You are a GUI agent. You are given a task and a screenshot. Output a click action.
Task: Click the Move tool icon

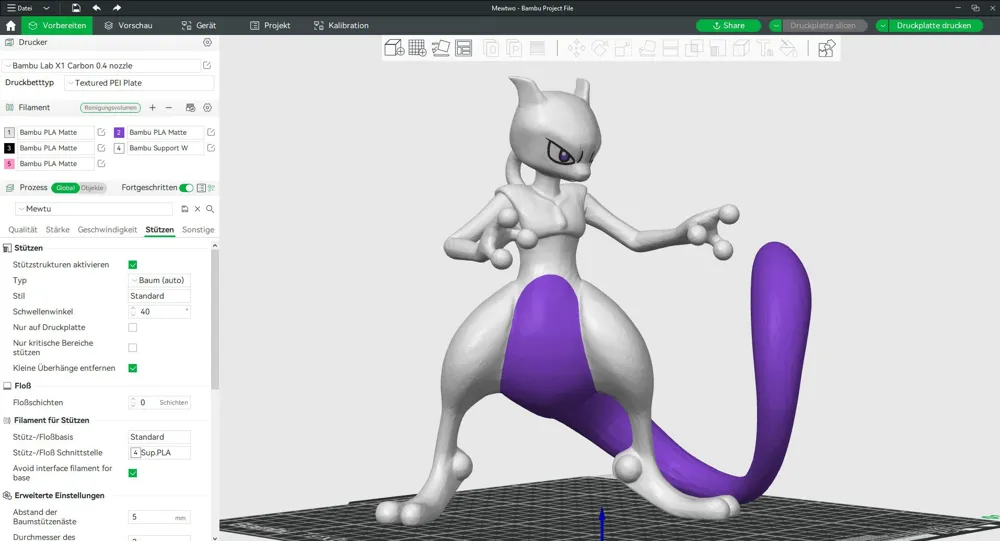pos(577,48)
